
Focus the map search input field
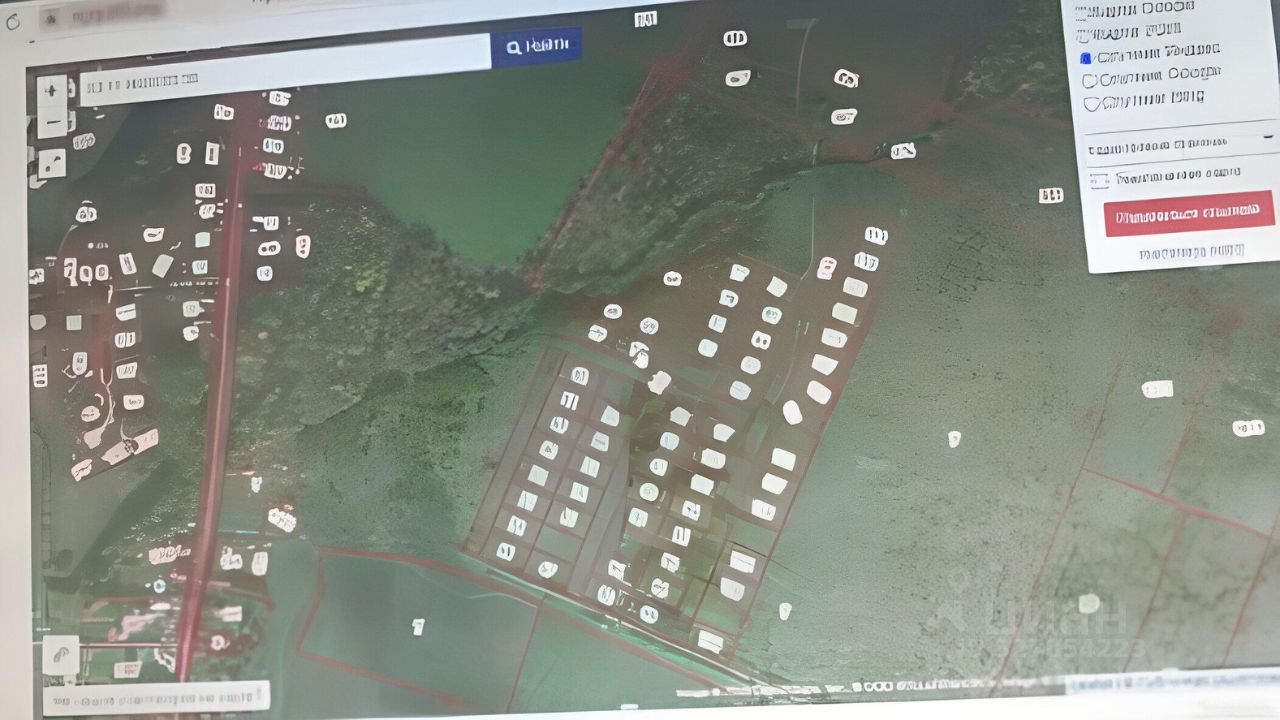coord(286,70)
